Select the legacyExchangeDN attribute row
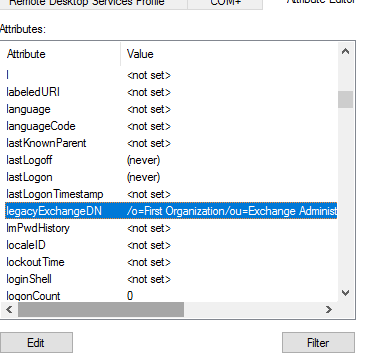The image size is (366, 362). pos(171,211)
